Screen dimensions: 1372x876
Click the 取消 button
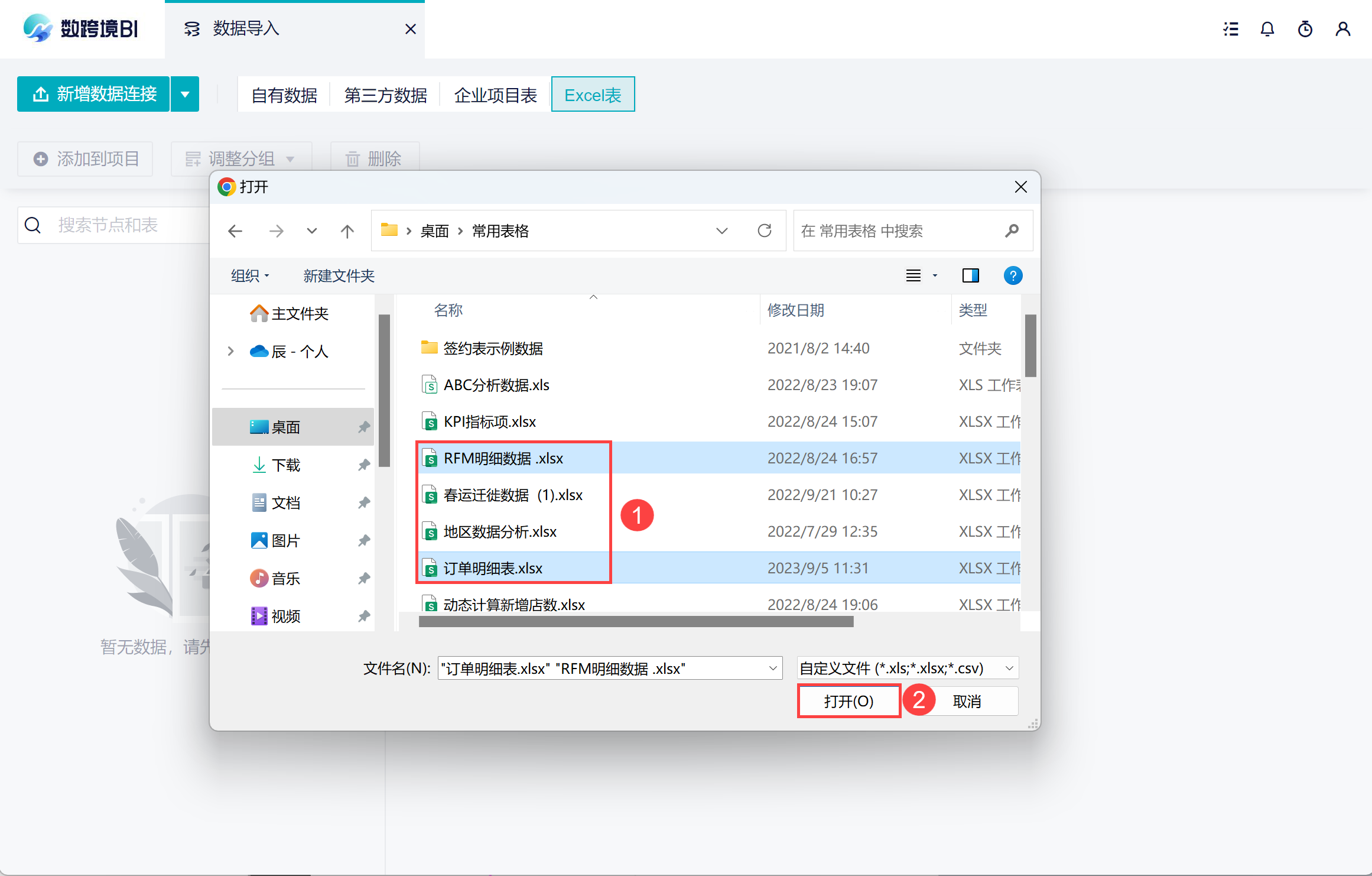967,701
